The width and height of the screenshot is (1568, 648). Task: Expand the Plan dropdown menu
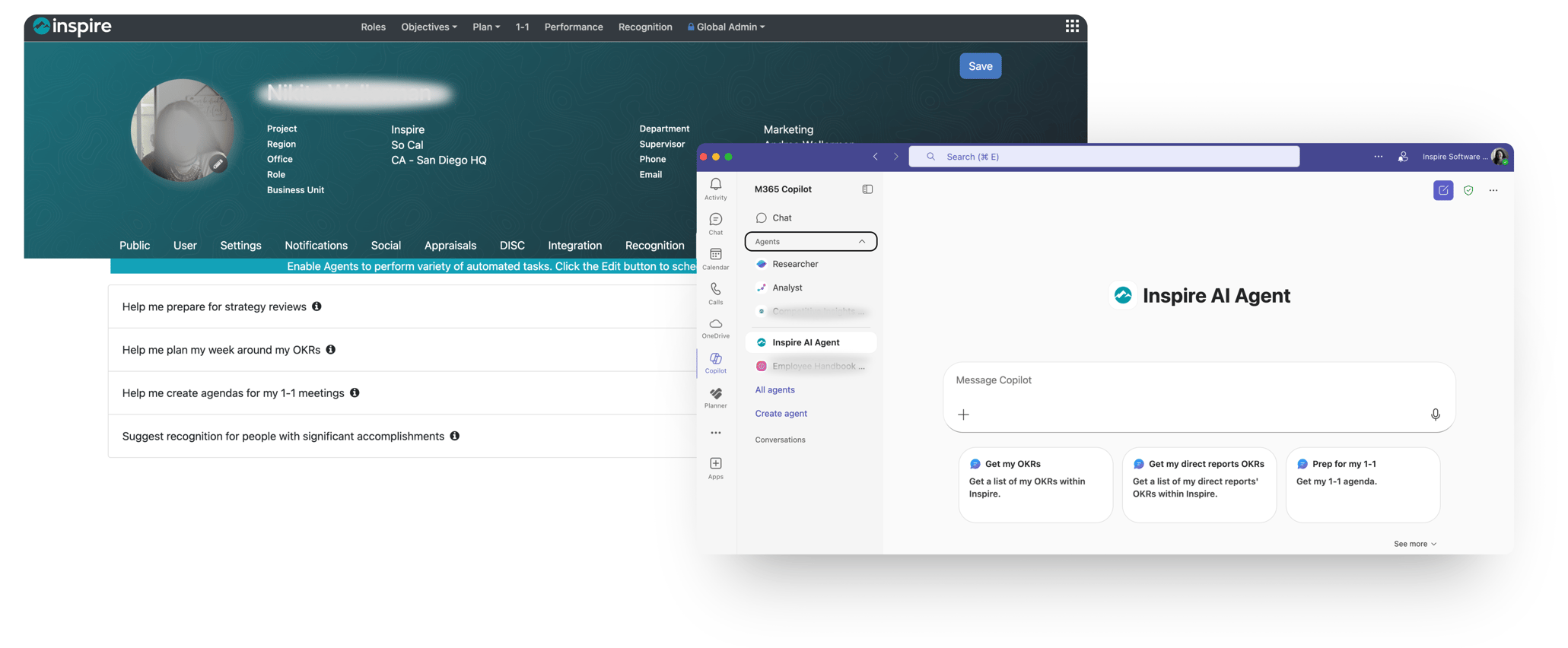[486, 27]
